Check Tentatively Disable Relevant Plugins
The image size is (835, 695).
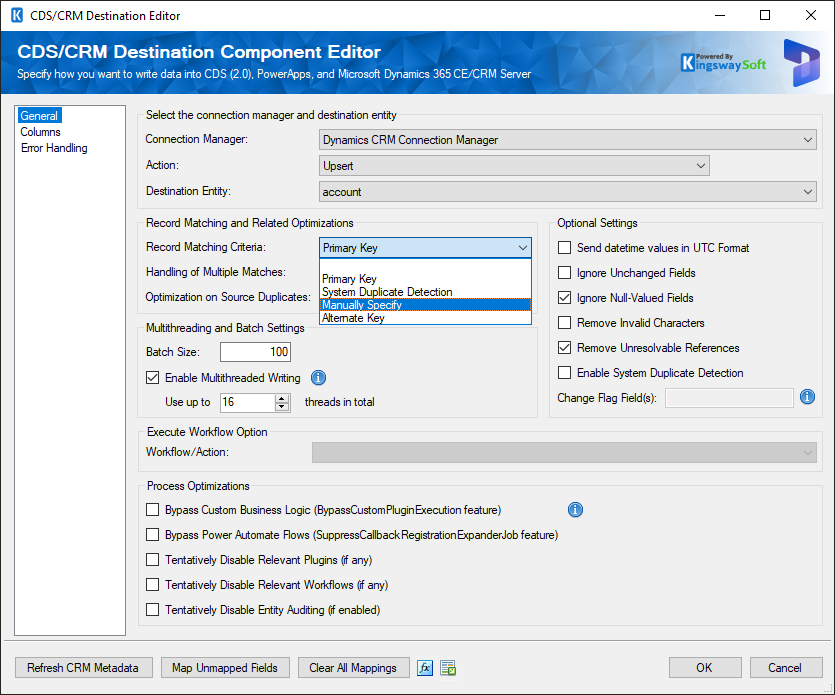click(x=152, y=560)
